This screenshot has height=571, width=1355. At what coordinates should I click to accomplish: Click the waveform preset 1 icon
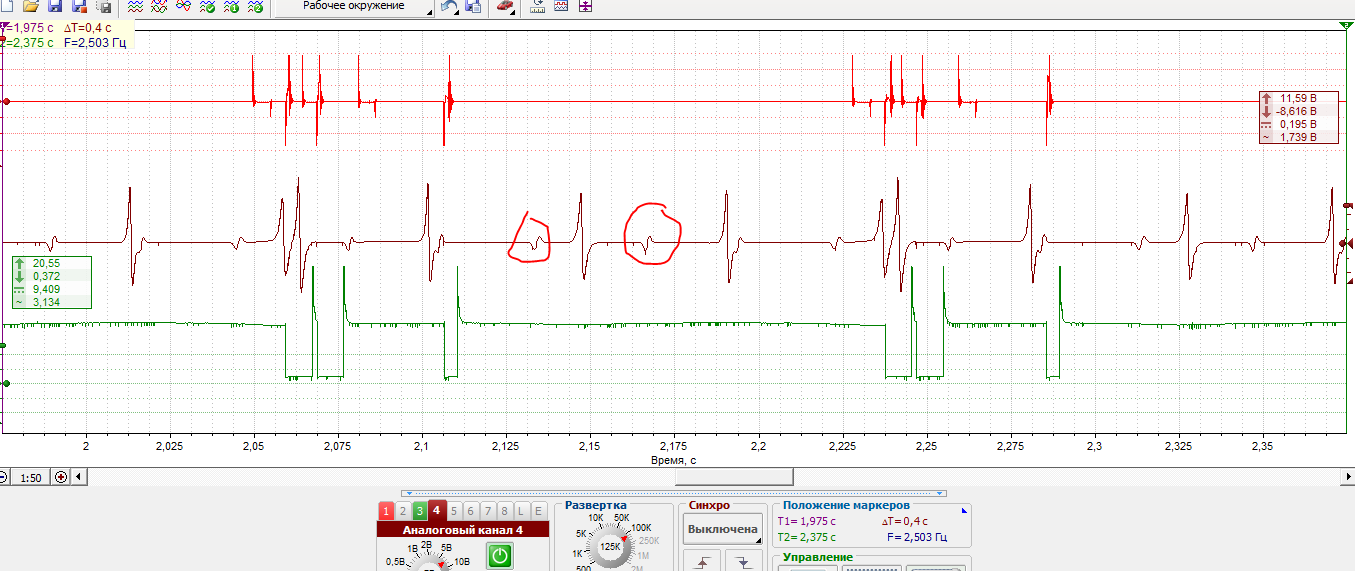[231, 6]
